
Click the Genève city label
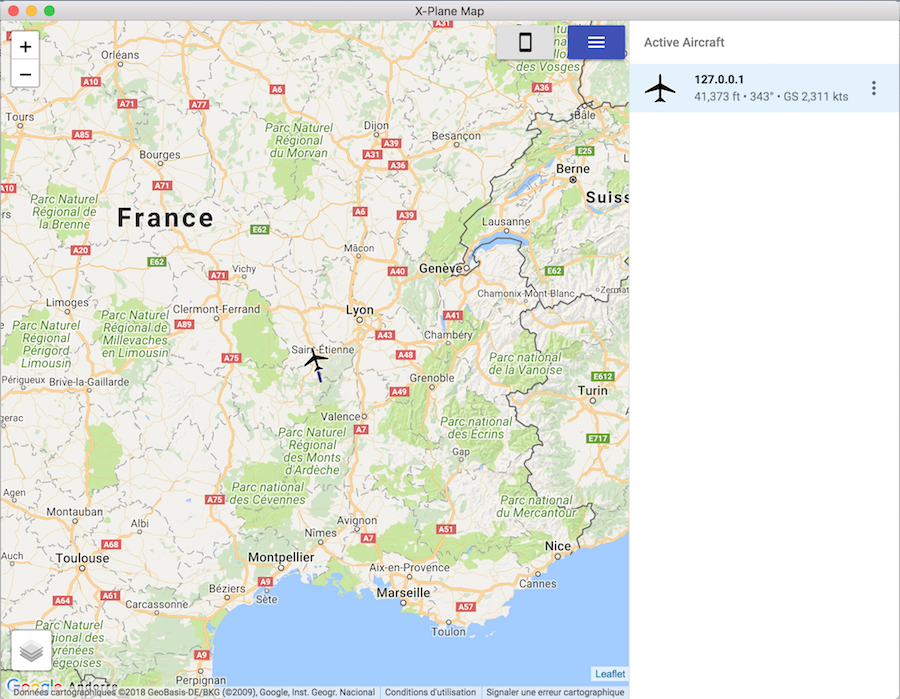coord(441,269)
